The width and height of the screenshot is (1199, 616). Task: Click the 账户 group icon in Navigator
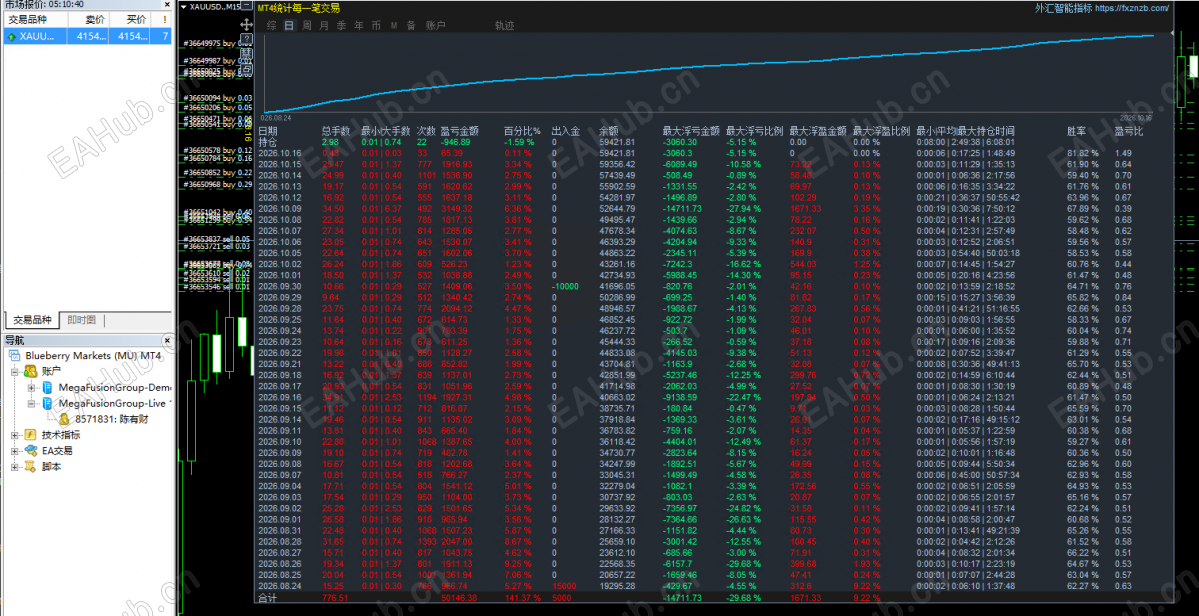click(x=31, y=371)
